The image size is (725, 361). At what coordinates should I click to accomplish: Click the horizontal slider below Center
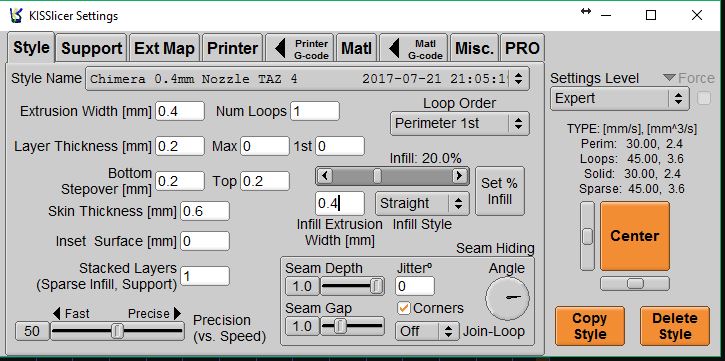(x=635, y=283)
